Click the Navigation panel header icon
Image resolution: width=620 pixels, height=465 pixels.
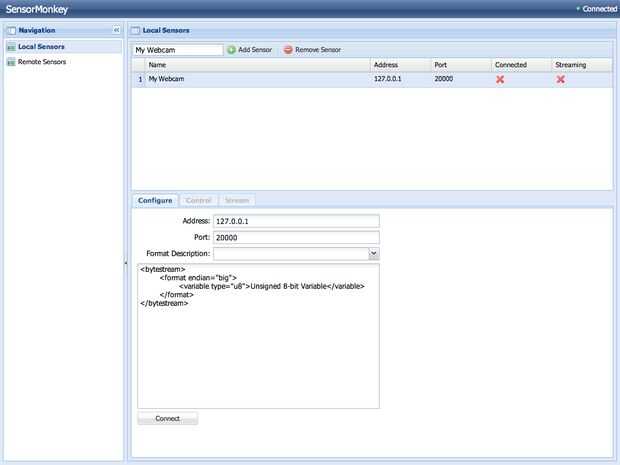pyautogui.click(x=11, y=30)
